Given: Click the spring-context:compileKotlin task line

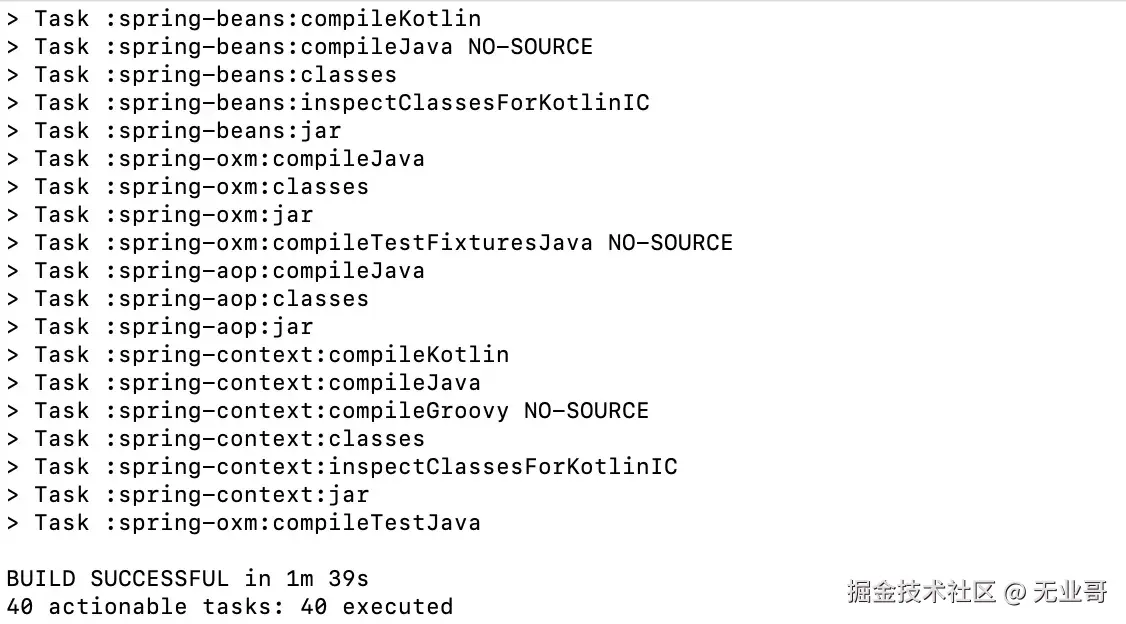Looking at the screenshot, I should pyautogui.click(x=257, y=355).
